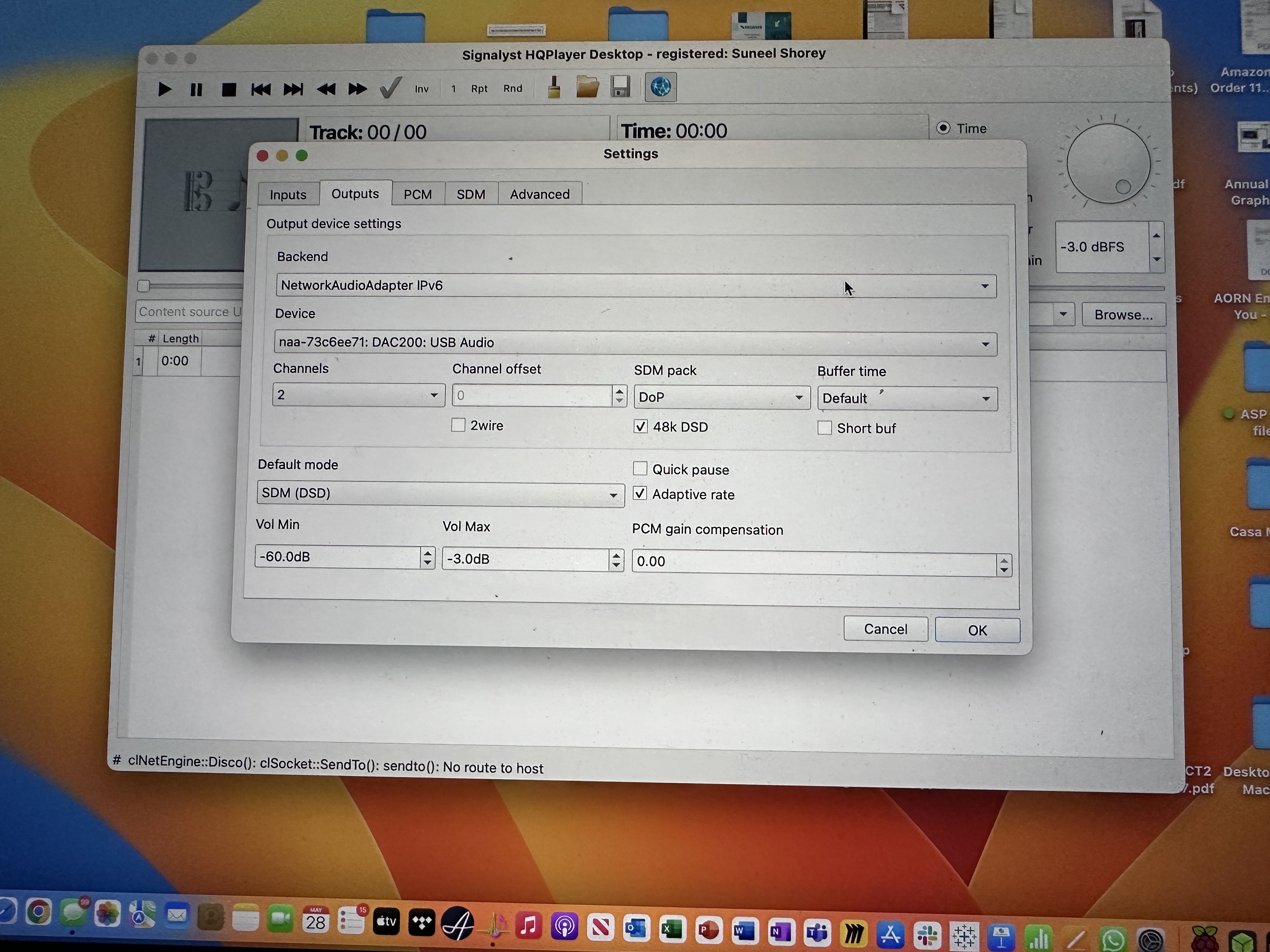Confirm settings with the OK button
Viewport: 1270px width, 952px height.
pyautogui.click(x=977, y=630)
